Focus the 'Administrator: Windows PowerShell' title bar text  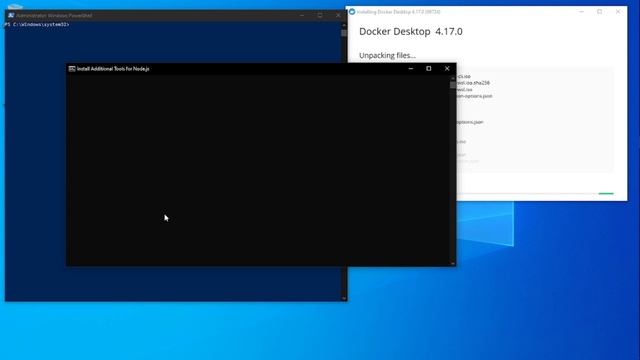[x=54, y=16]
